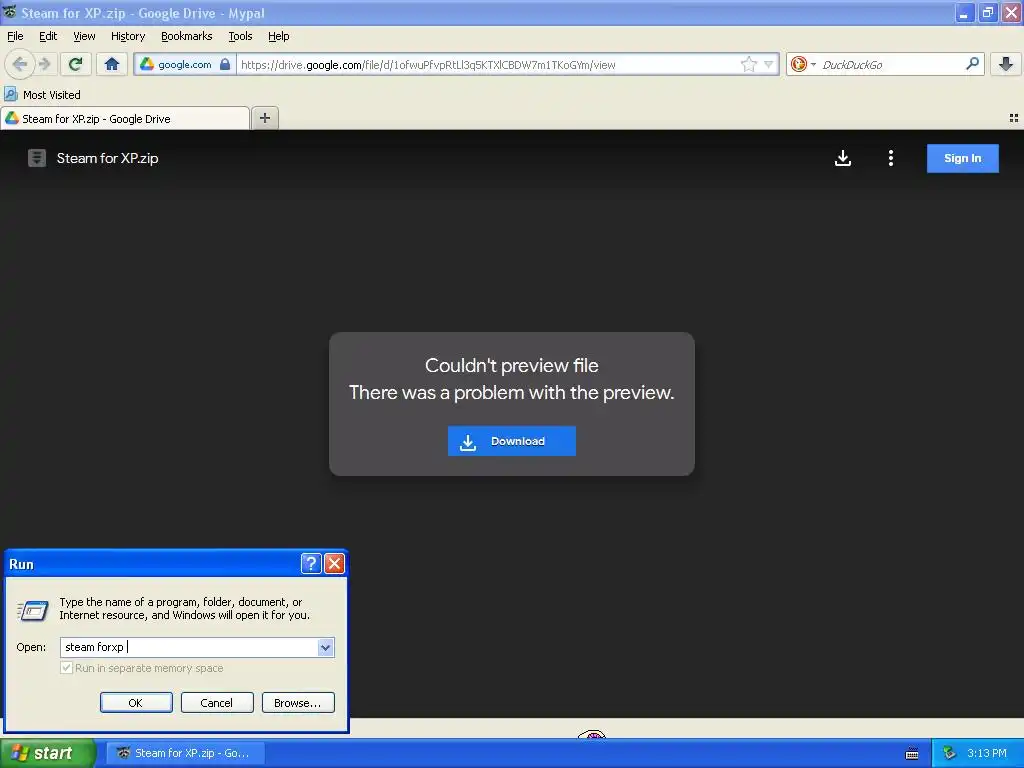This screenshot has height=768, width=1024.
Task: Click the blue Download button
Action: click(511, 441)
